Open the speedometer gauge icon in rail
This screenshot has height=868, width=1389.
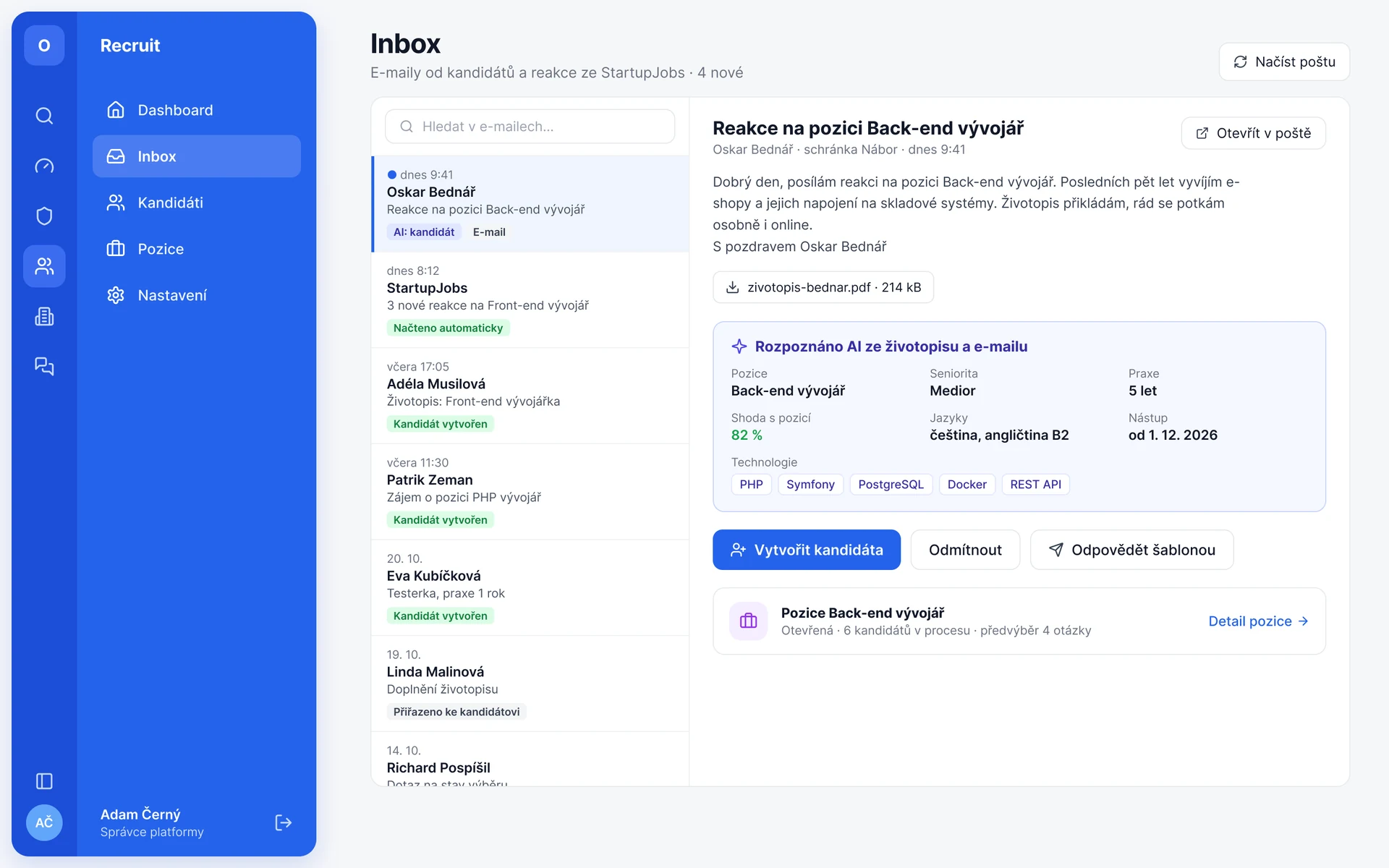44,166
